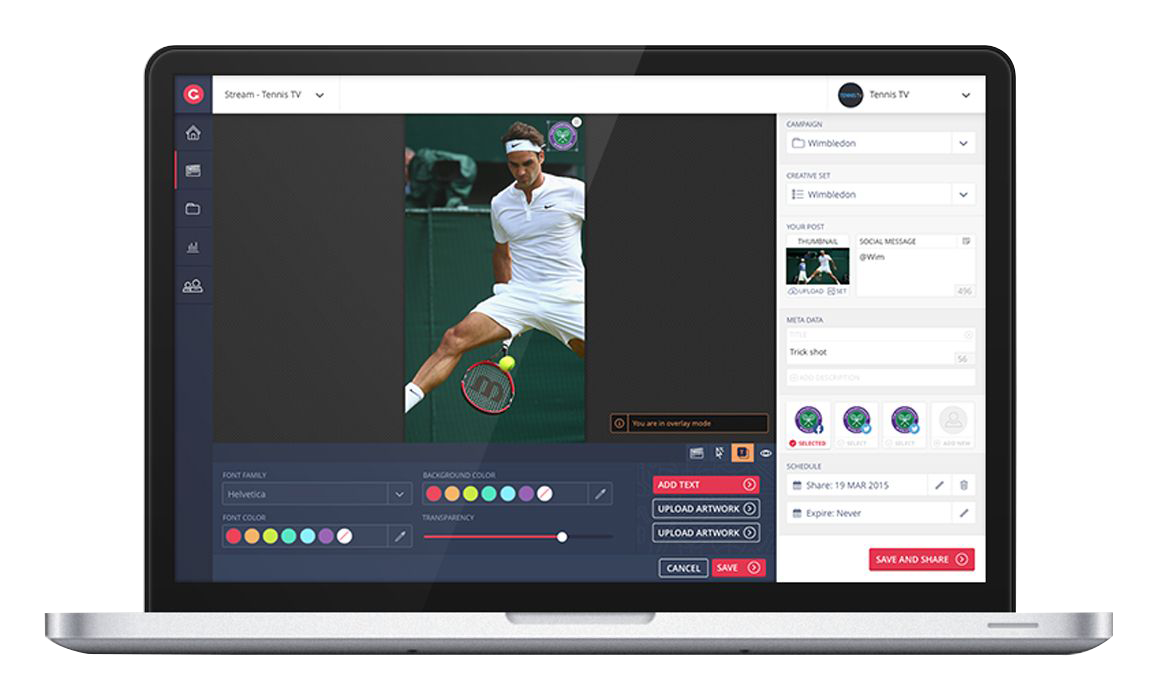Open the Tennis TV account menu

[x=965, y=95]
